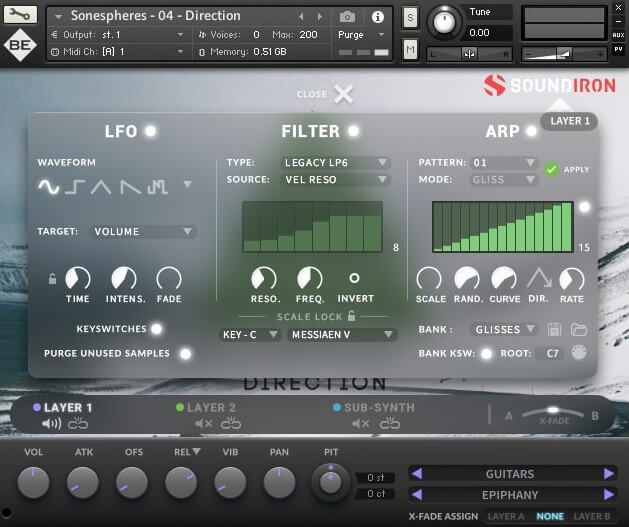Toggle the LFO time sync lock icon

[x=52, y=278]
